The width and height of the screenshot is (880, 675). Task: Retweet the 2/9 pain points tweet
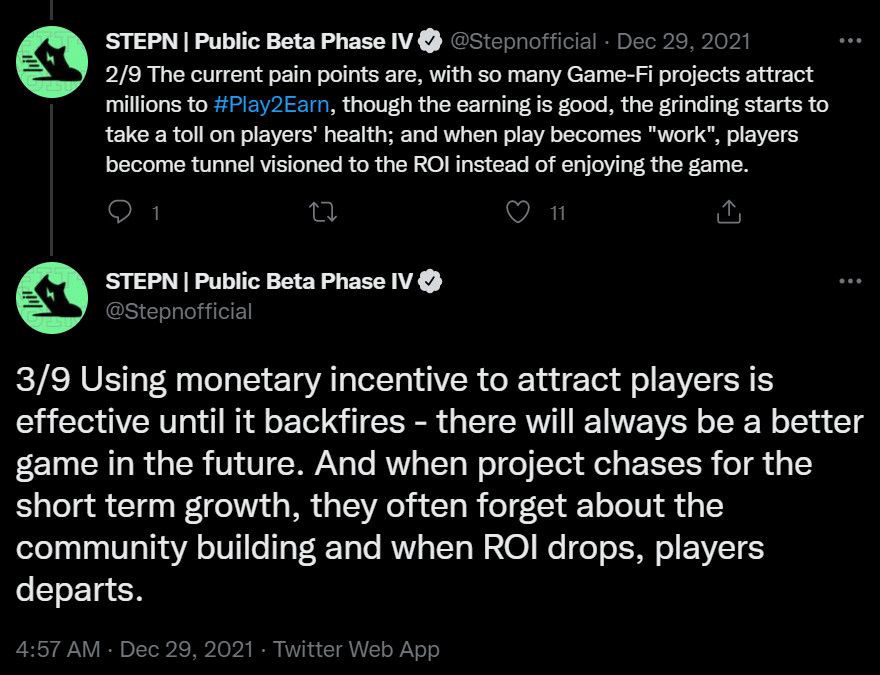coord(324,212)
